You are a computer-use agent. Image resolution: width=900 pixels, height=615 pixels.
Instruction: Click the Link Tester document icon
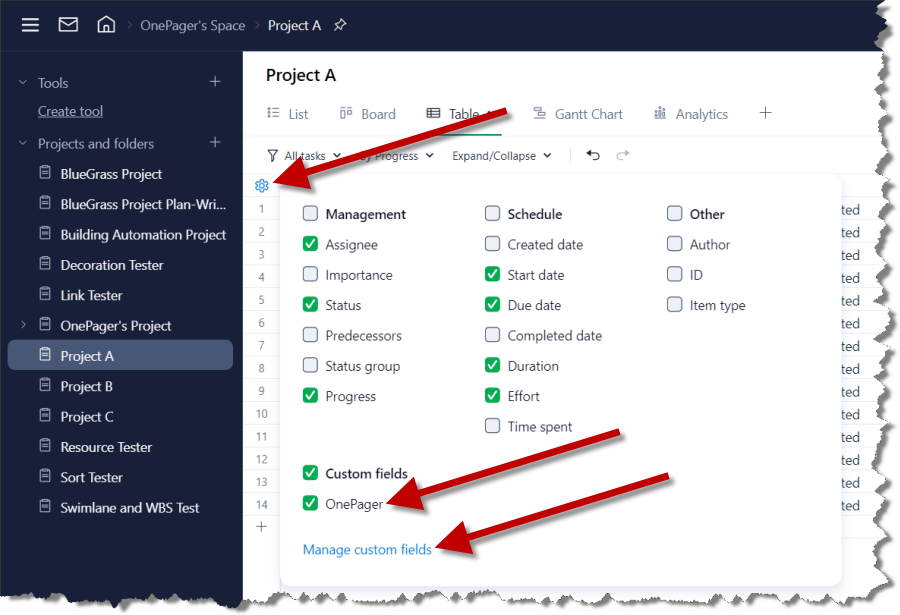pyautogui.click(x=45, y=295)
